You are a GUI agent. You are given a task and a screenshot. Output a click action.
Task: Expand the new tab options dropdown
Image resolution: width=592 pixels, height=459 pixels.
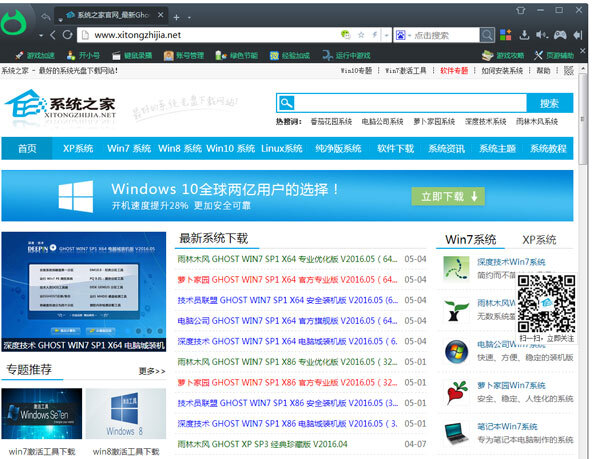tap(189, 18)
